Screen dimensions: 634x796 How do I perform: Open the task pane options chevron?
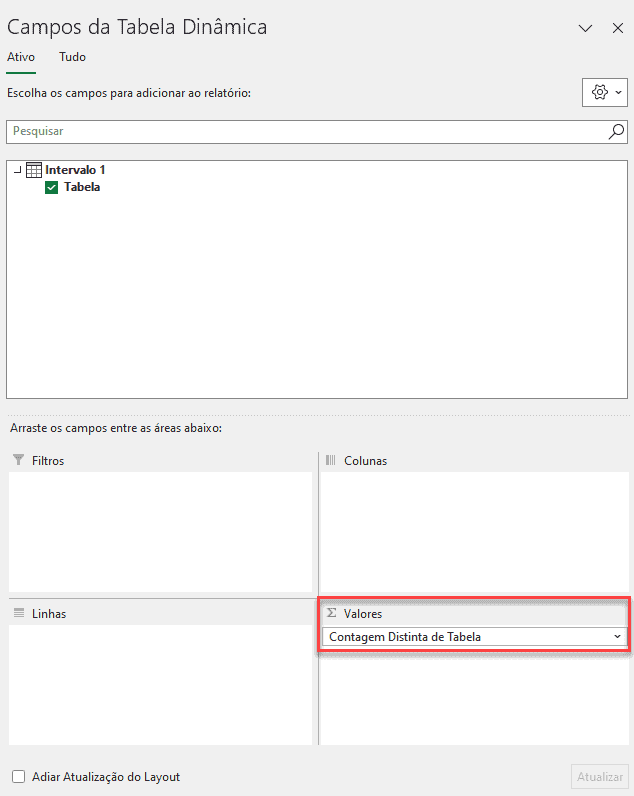[585, 28]
